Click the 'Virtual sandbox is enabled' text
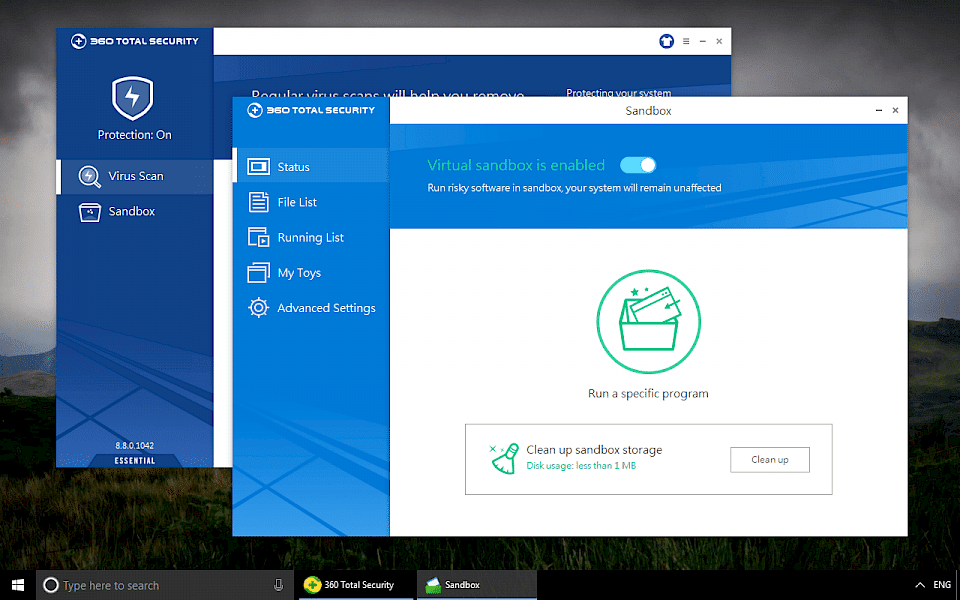This screenshot has height=600, width=960. coord(516,165)
